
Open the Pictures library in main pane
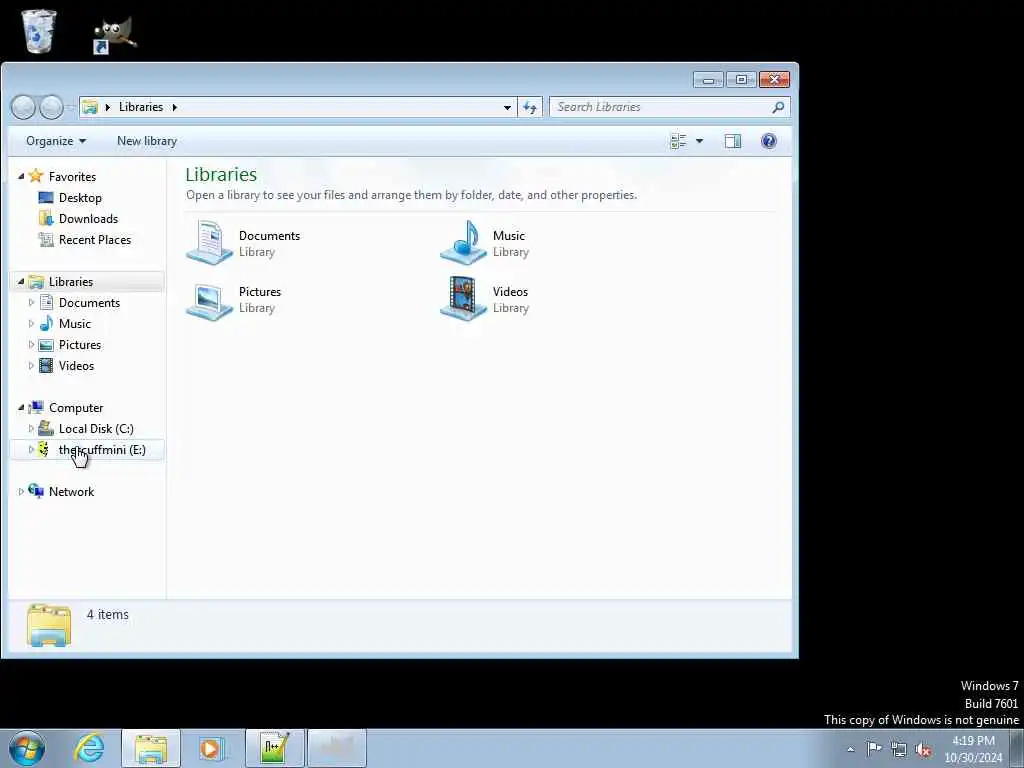click(x=234, y=300)
